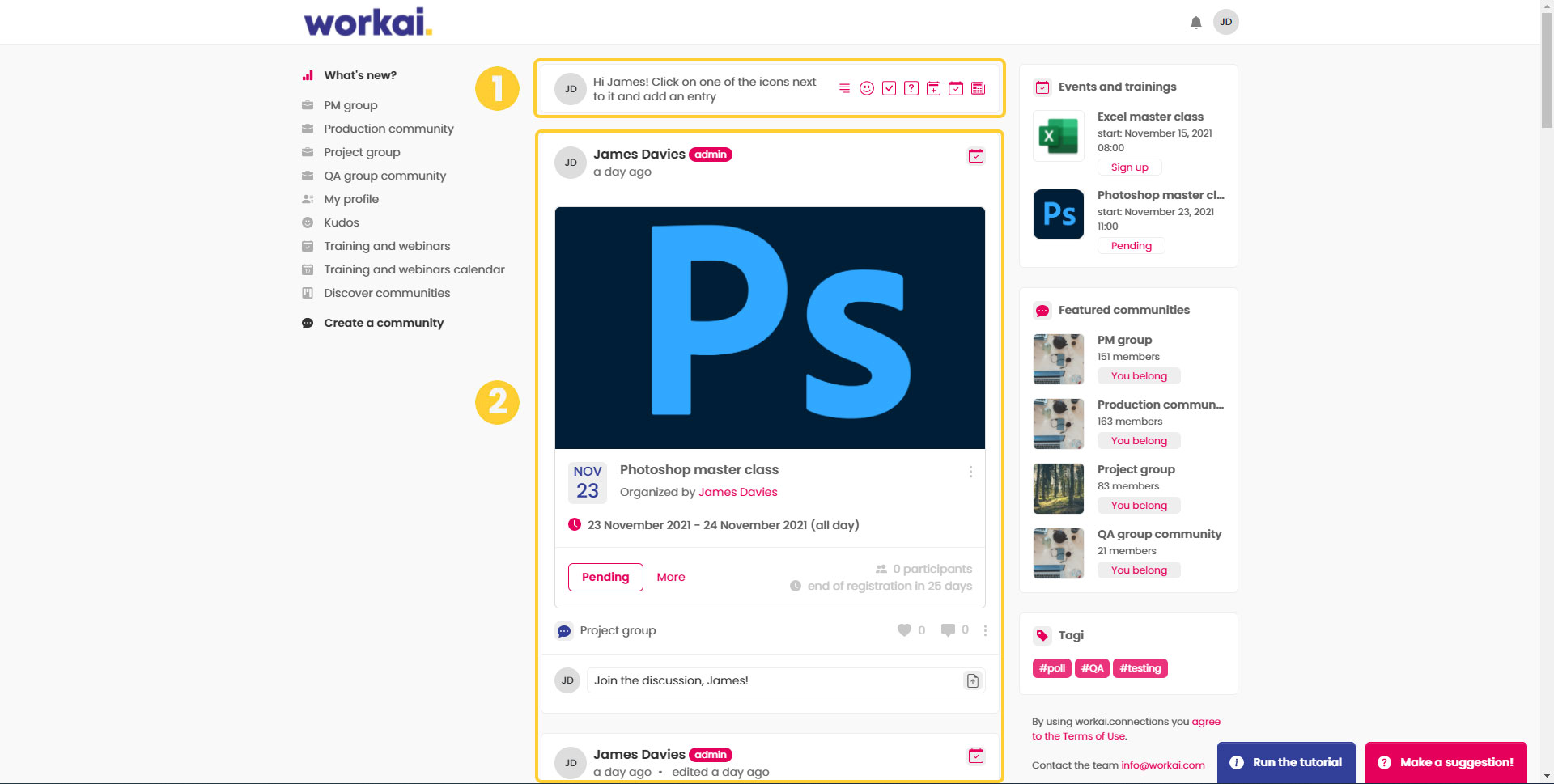Viewport: 1554px width, 784px height.
Task: Click the More link on the event
Action: click(x=671, y=577)
